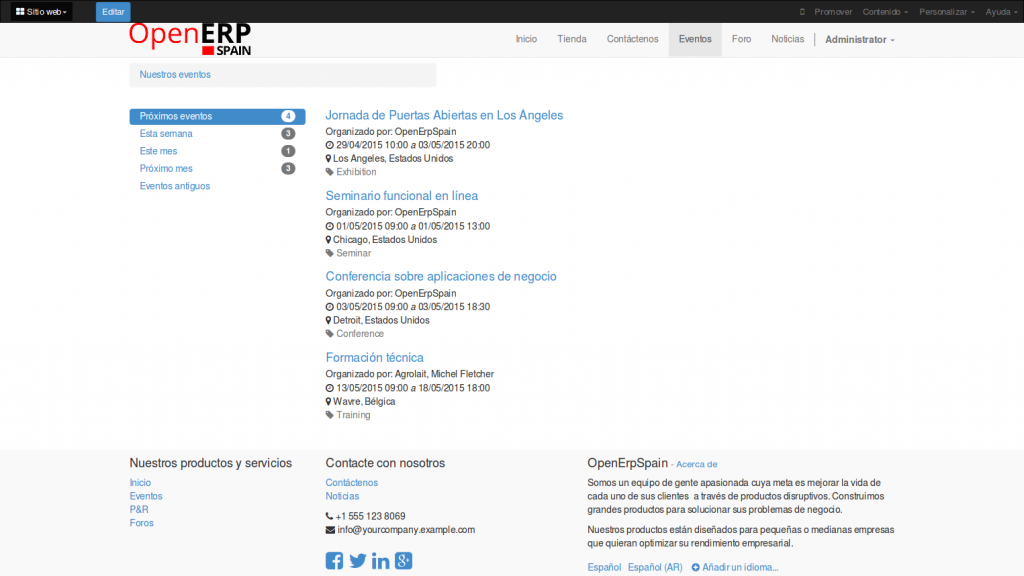Open the Noticias menu item
Screen dimensions: 1024x576
tap(788, 39)
